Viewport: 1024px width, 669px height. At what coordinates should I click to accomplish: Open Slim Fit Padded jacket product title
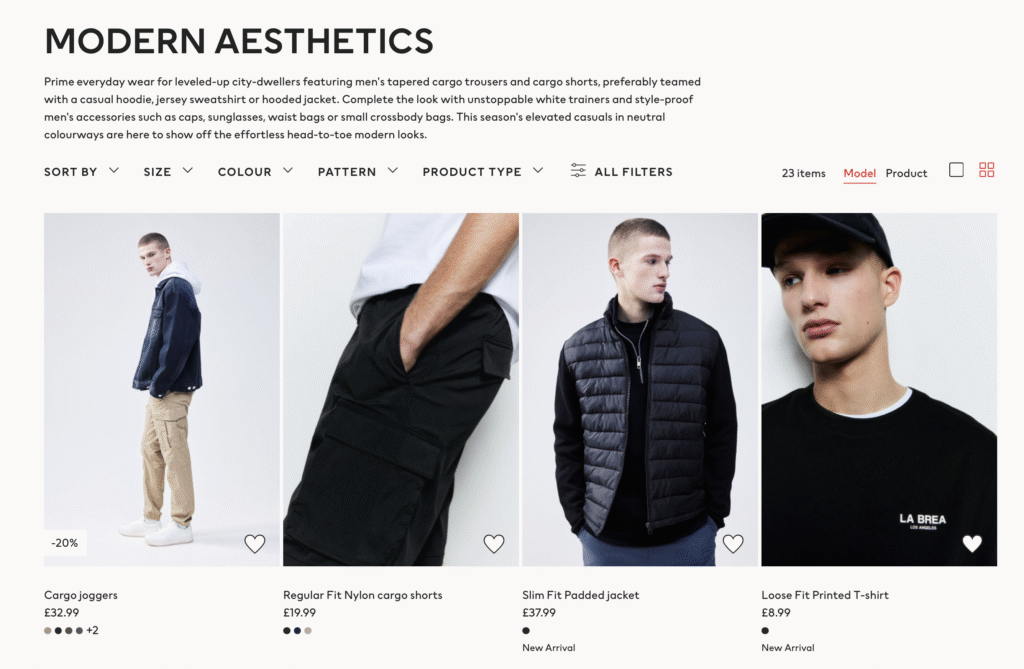click(x=581, y=595)
